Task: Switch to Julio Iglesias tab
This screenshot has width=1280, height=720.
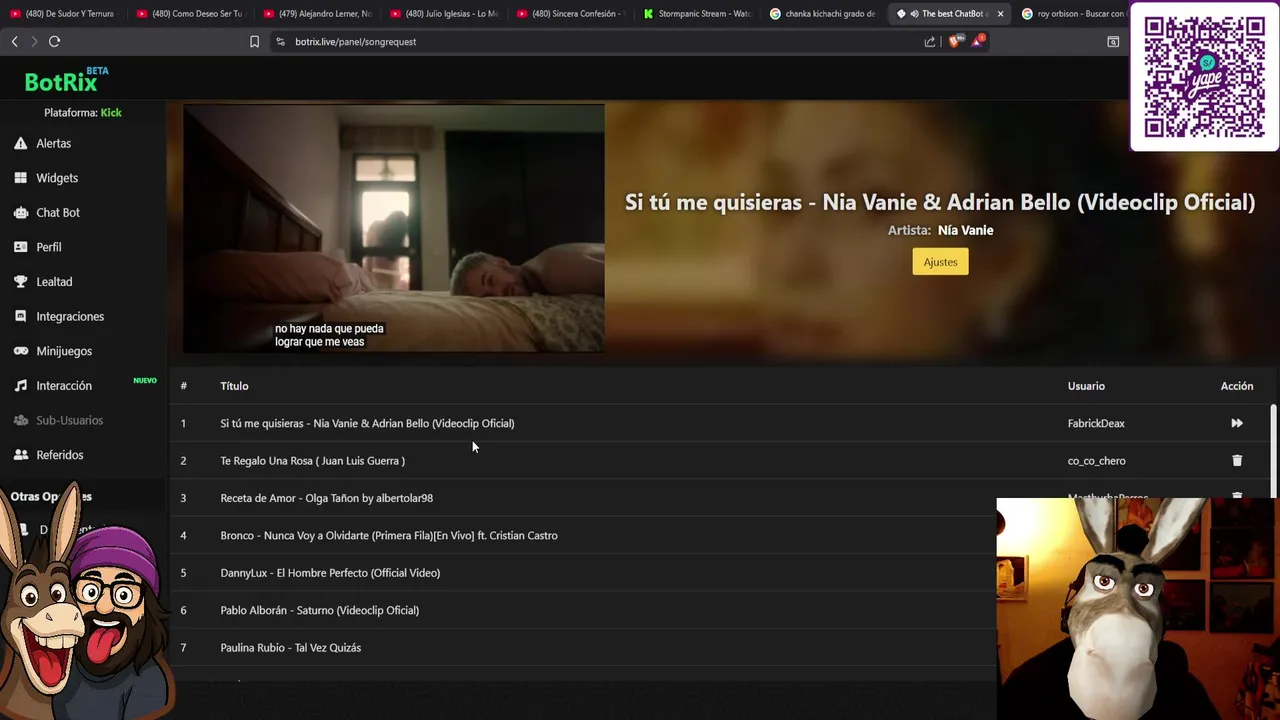Action: click(x=443, y=14)
